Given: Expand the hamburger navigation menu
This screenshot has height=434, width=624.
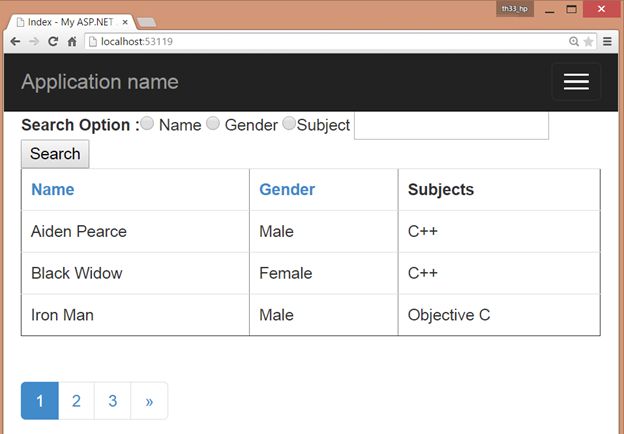Looking at the screenshot, I should pos(576,82).
